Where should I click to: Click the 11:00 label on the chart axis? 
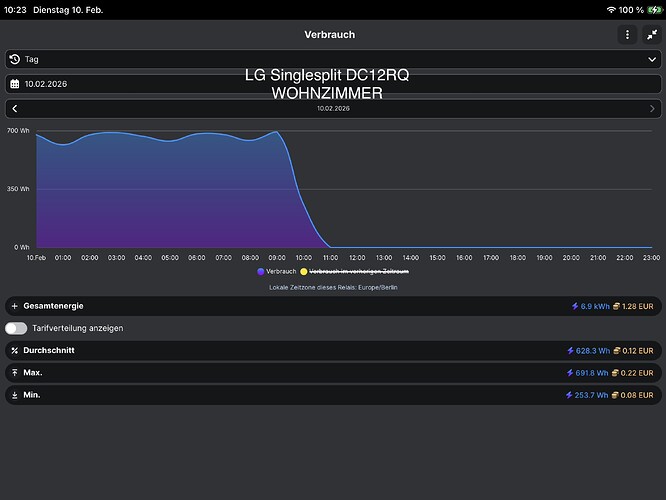tap(330, 258)
